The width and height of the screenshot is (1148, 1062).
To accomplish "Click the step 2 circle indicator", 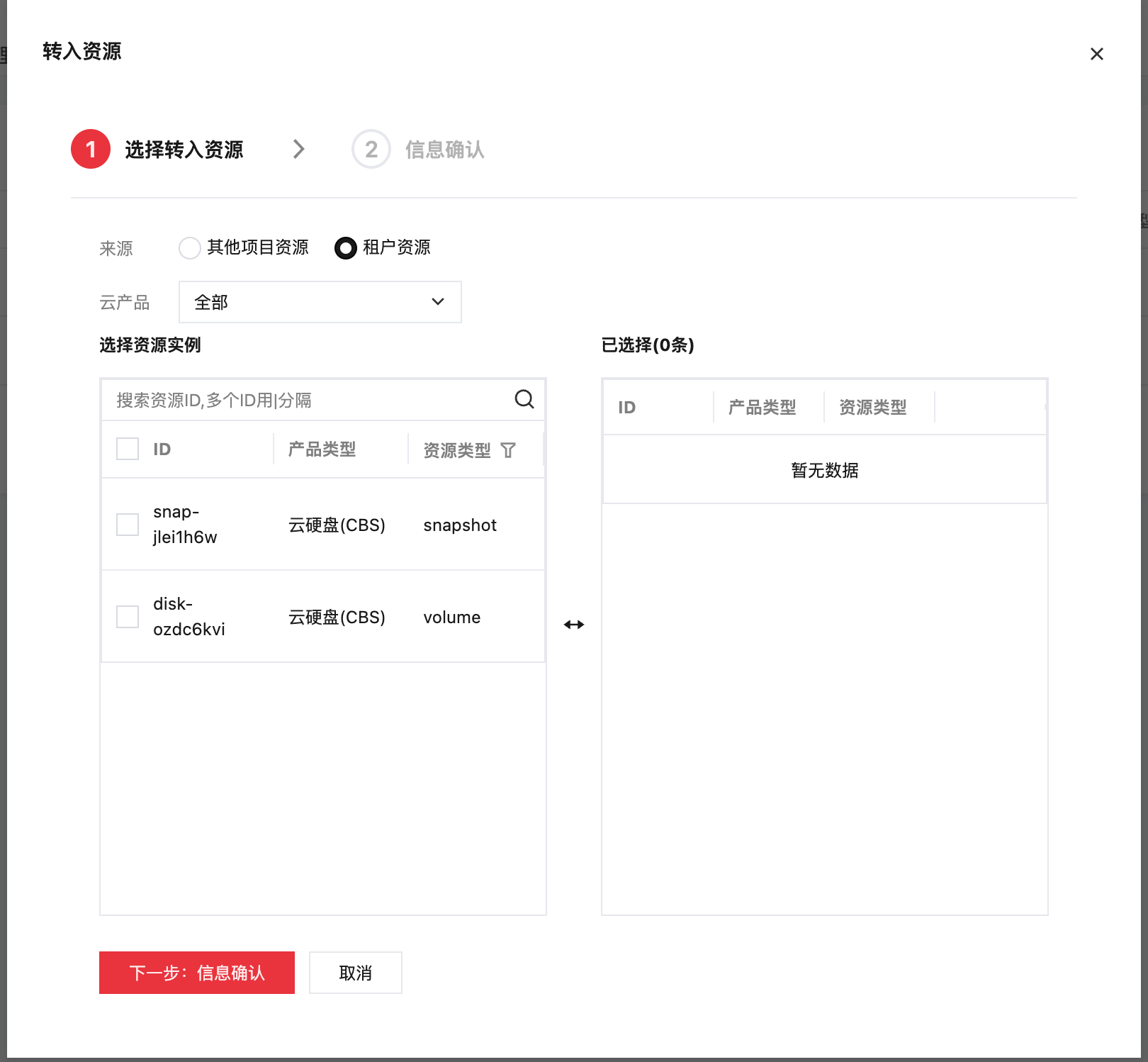I will point(371,149).
